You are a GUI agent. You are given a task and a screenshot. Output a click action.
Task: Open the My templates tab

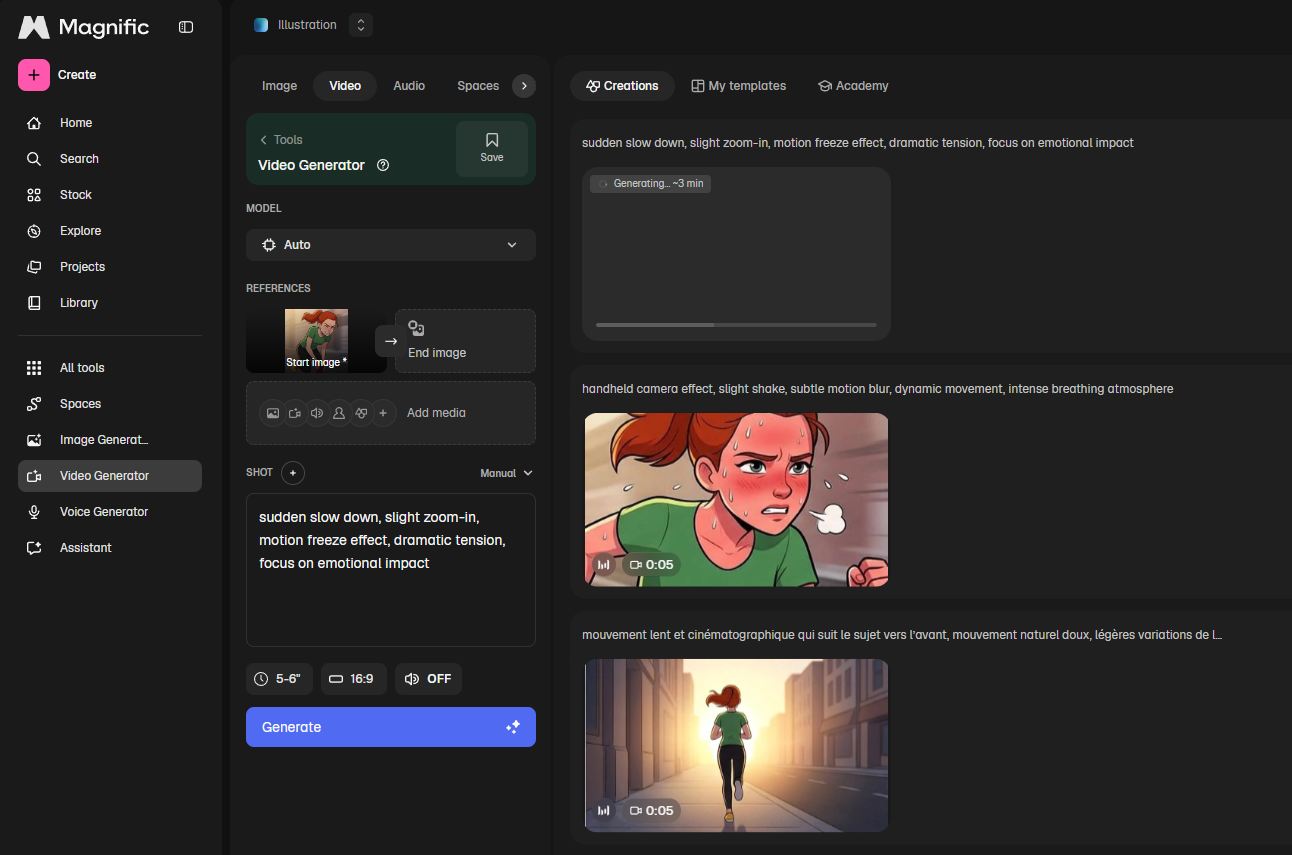point(739,86)
